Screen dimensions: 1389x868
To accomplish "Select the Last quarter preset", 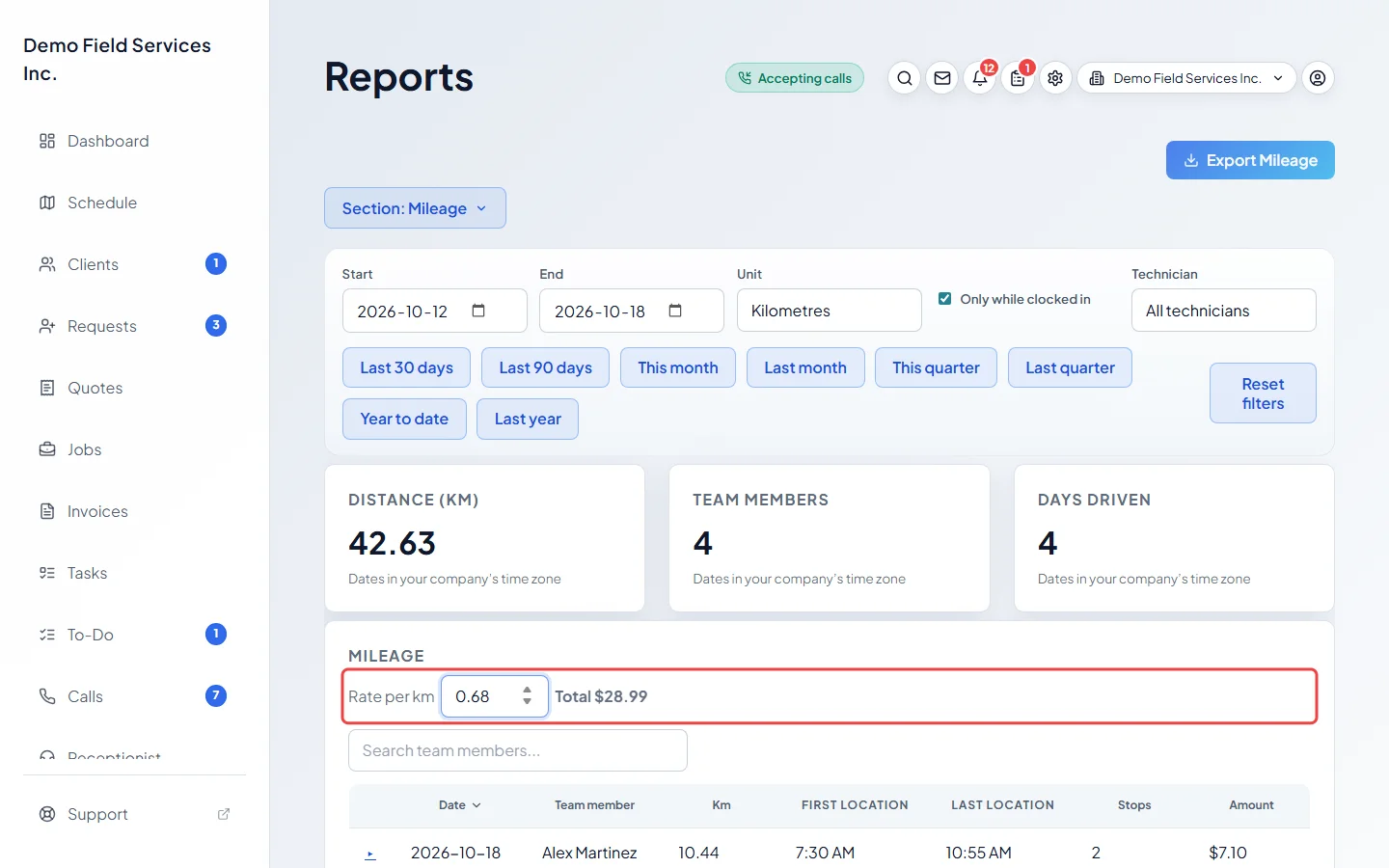I will (x=1070, y=367).
